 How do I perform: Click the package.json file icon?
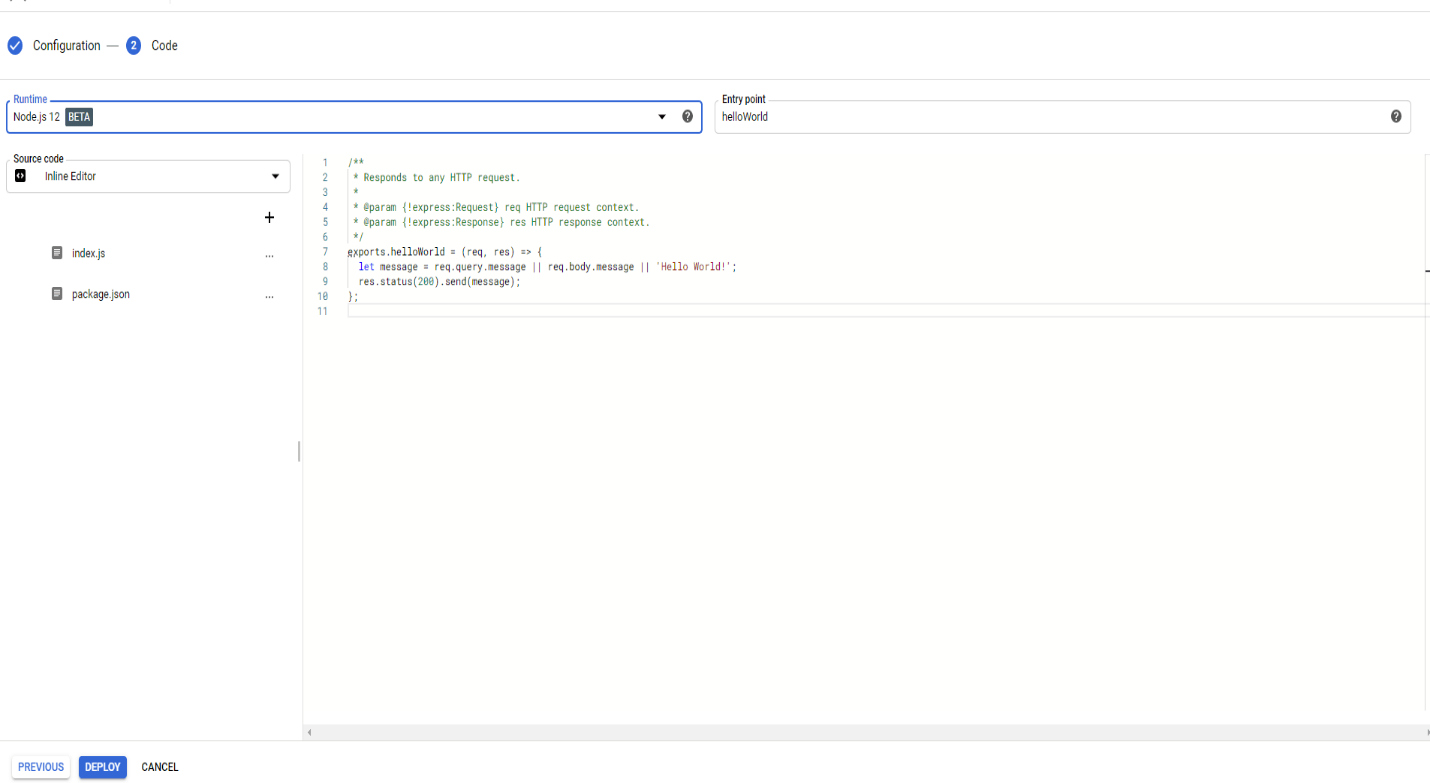[57, 294]
